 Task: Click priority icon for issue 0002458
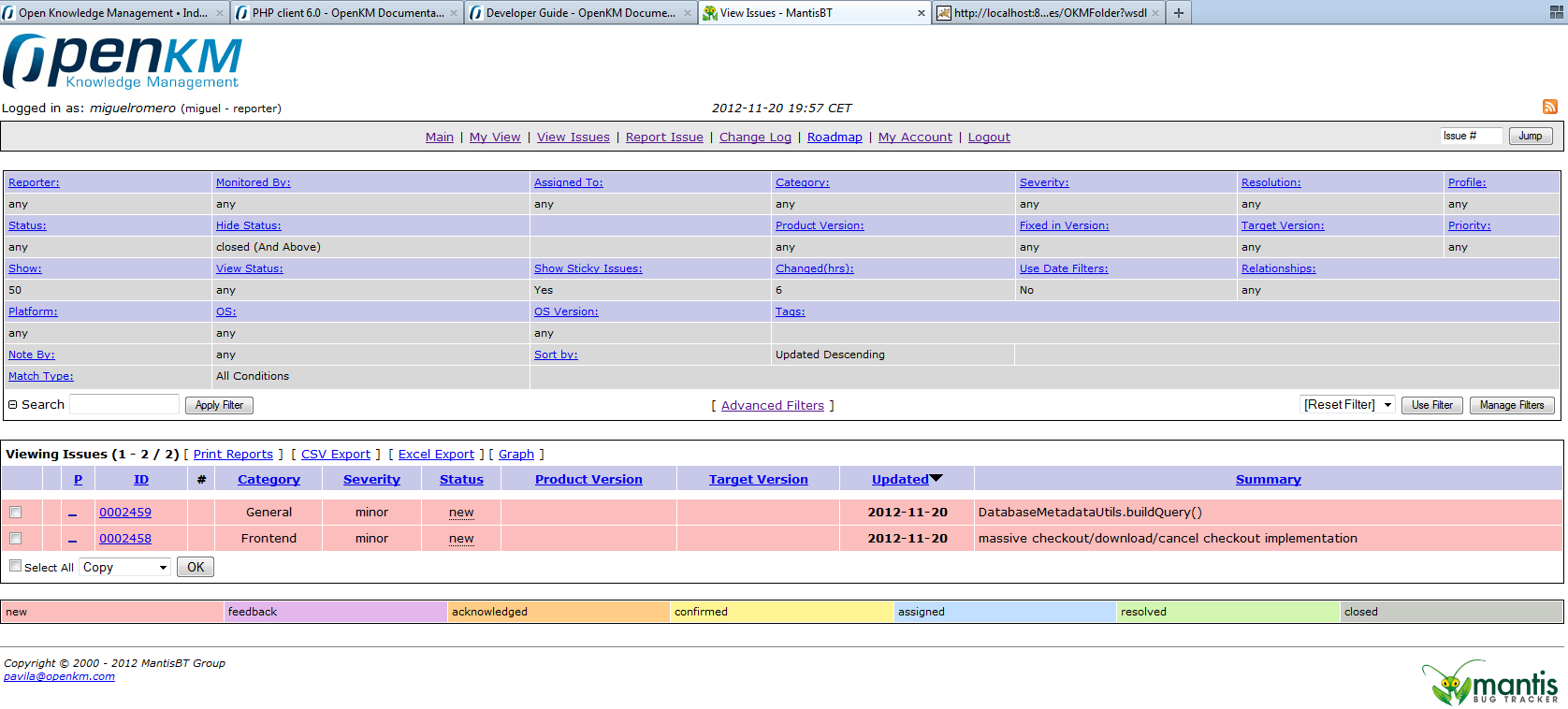72,539
